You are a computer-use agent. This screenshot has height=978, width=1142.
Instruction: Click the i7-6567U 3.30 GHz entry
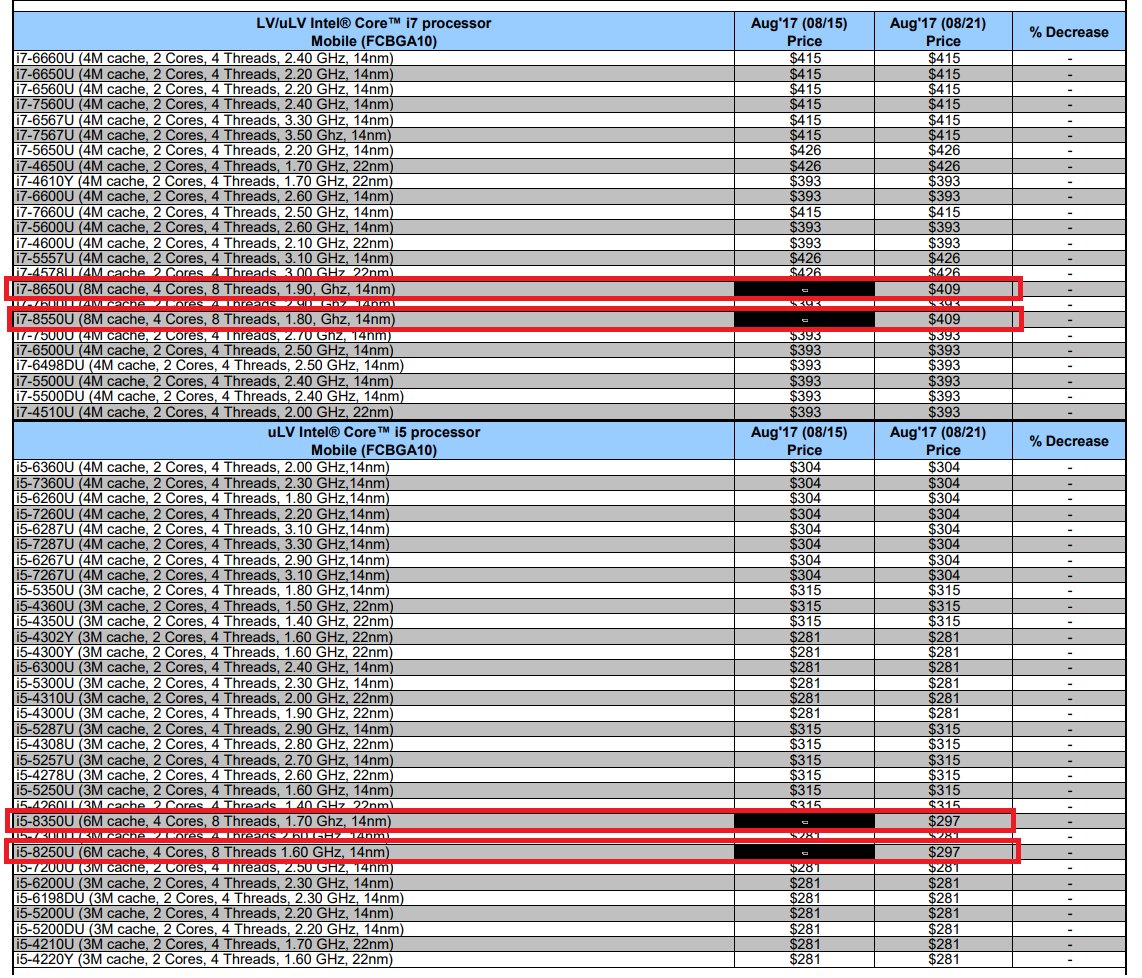tap(205, 120)
